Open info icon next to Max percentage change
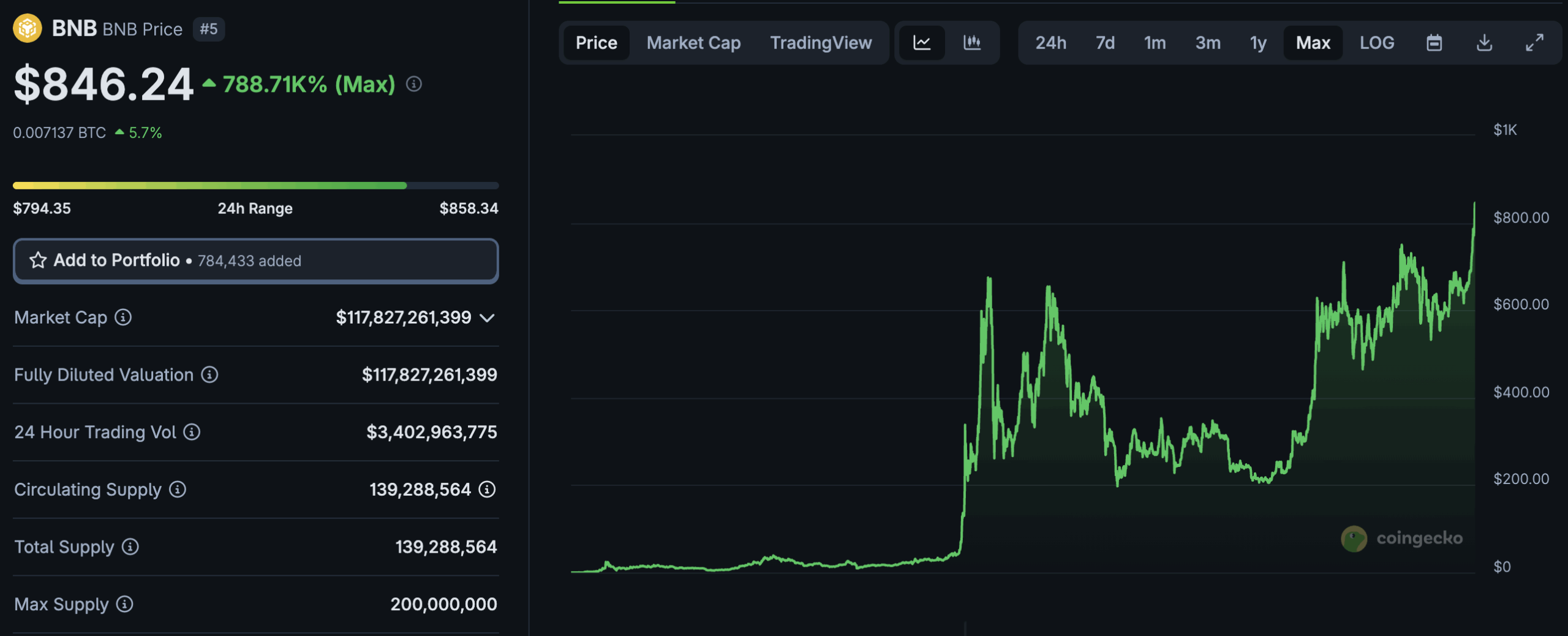This screenshot has width=1568, height=636. [414, 84]
